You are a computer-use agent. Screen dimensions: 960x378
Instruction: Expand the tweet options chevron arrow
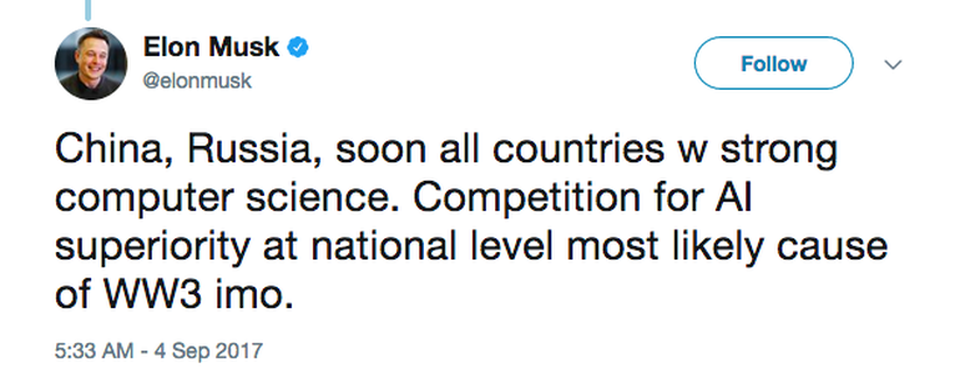coord(894,64)
